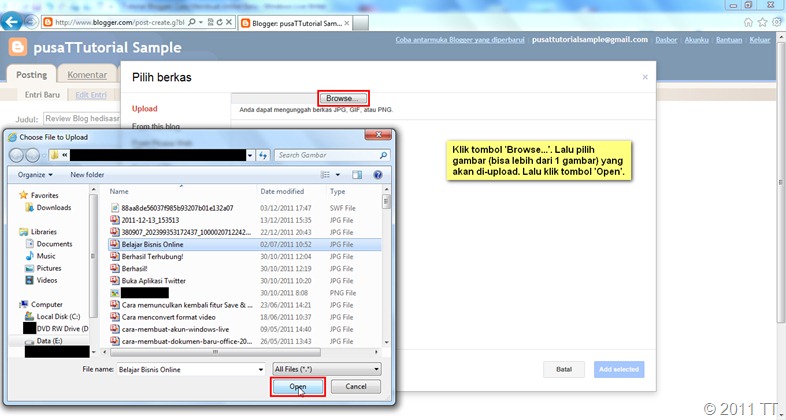
Task: Open the browser tools gear icon
Action: (776, 22)
